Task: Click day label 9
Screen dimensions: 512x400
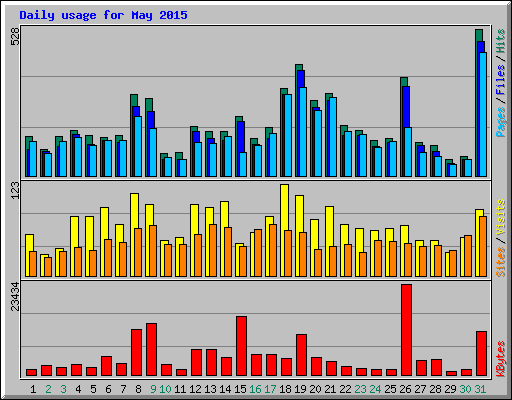Action: click(x=153, y=389)
